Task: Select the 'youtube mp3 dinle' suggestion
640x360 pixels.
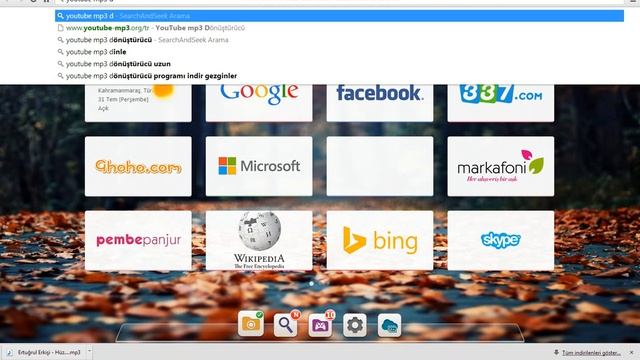Action: 340,52
